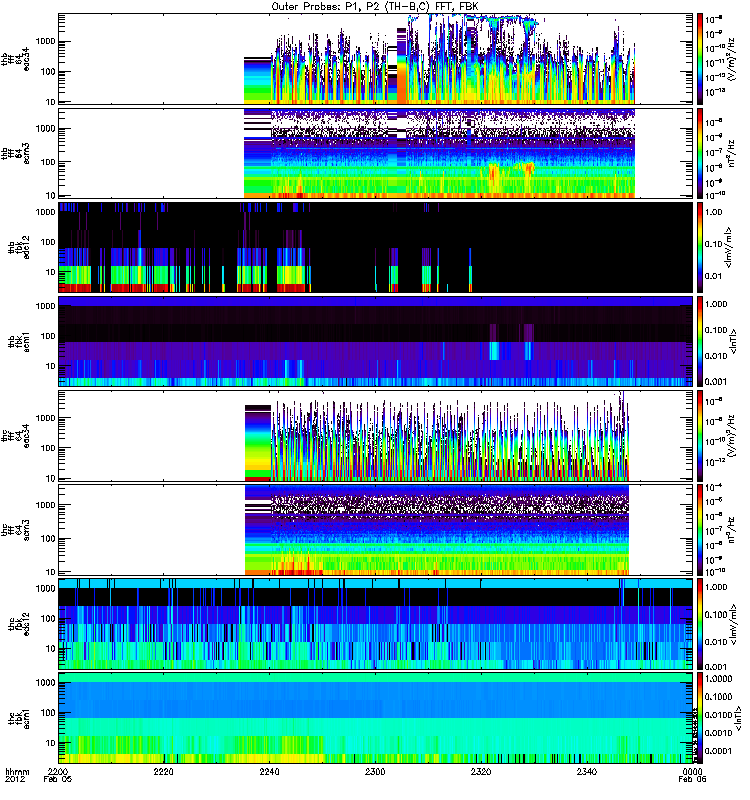Click the thc fbk scm1 green-blue plot
The height and width of the screenshot is (800, 750).
click(x=375, y=717)
